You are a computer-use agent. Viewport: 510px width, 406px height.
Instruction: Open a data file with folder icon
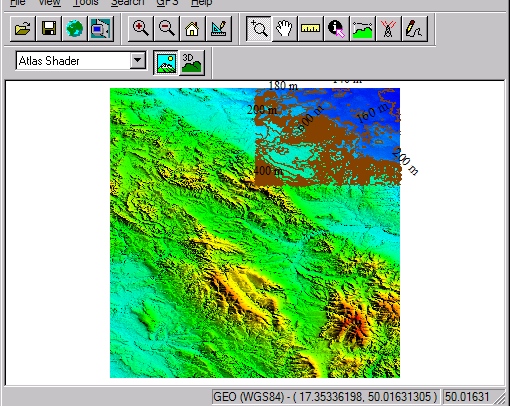22,29
